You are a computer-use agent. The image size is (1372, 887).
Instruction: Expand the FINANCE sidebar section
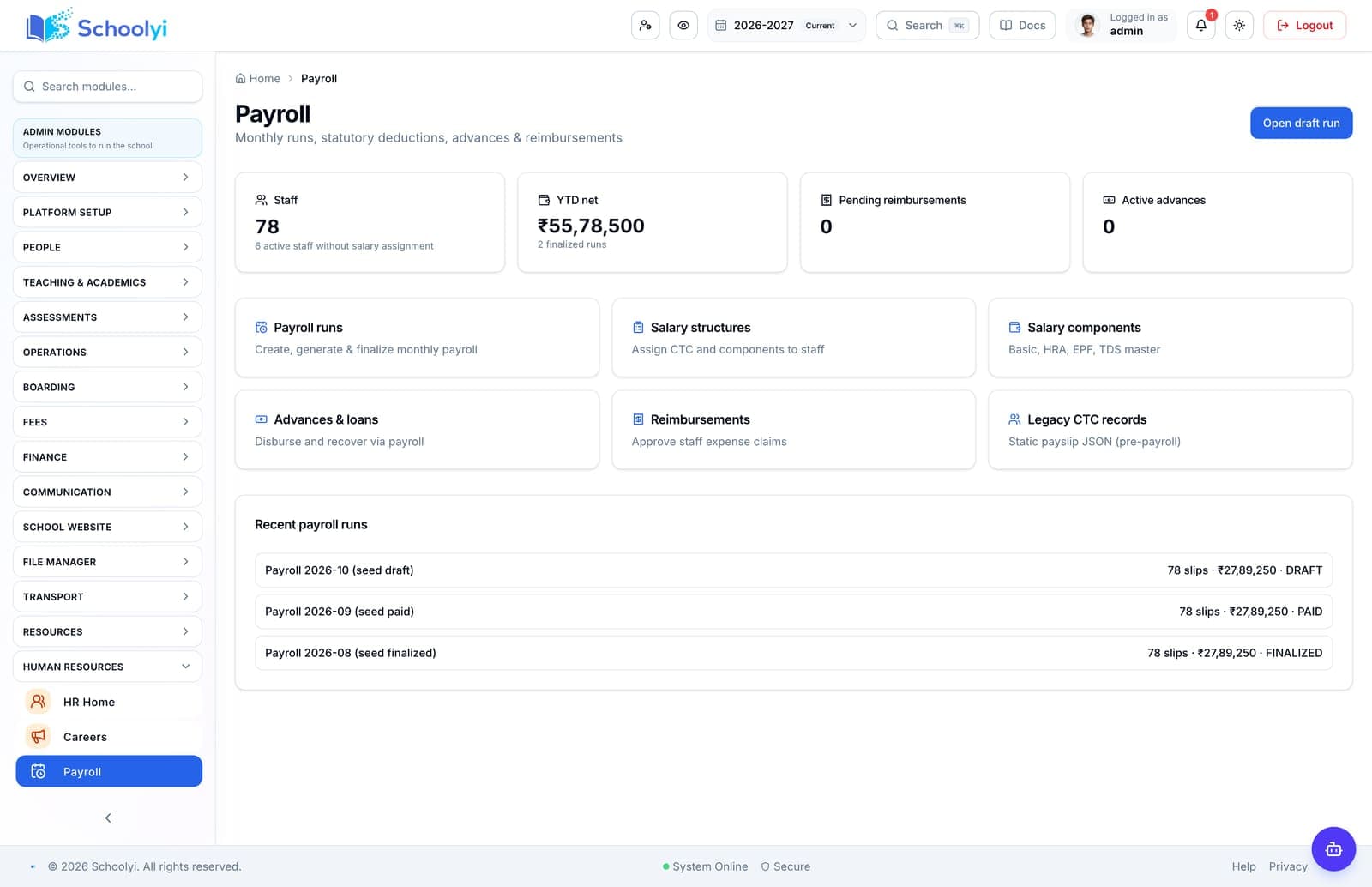click(107, 457)
